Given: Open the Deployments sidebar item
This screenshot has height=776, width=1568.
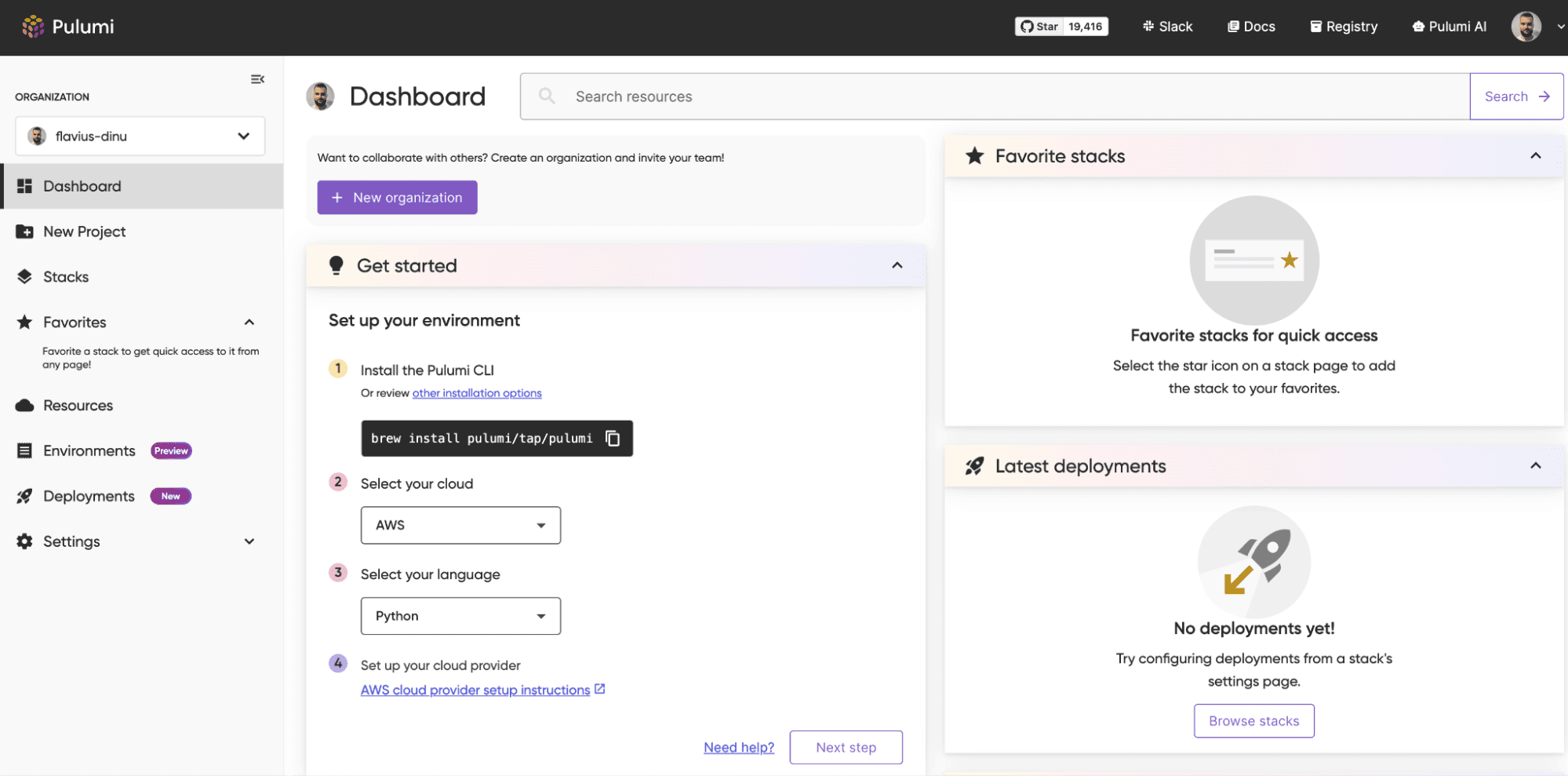Looking at the screenshot, I should pyautogui.click(x=89, y=496).
